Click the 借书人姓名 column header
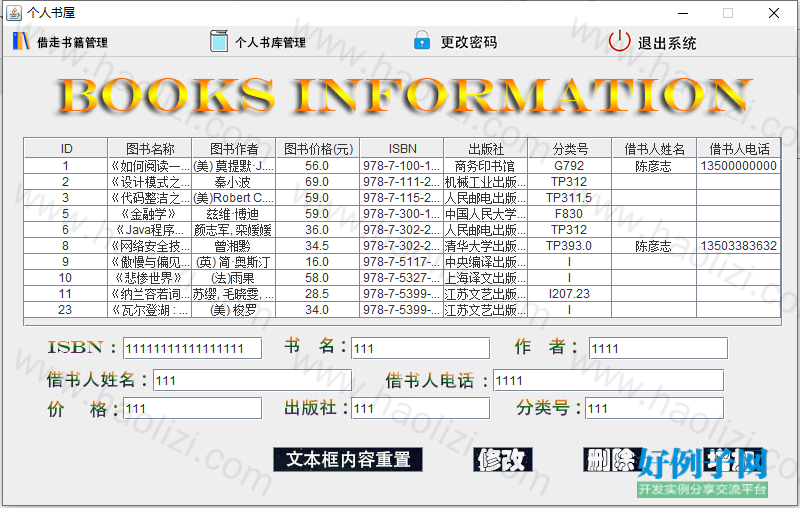This screenshot has height=508, width=800. [x=655, y=148]
